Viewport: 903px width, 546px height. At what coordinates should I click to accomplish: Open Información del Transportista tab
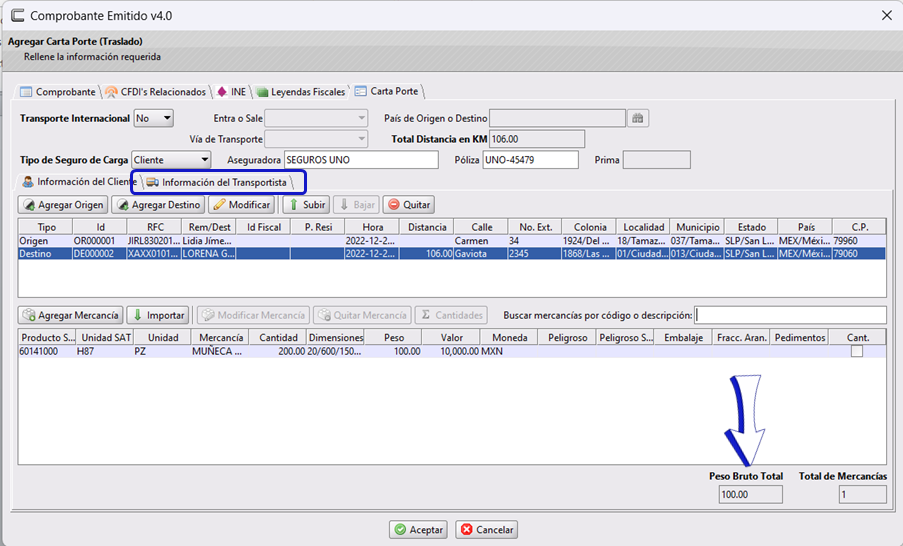click(218, 183)
